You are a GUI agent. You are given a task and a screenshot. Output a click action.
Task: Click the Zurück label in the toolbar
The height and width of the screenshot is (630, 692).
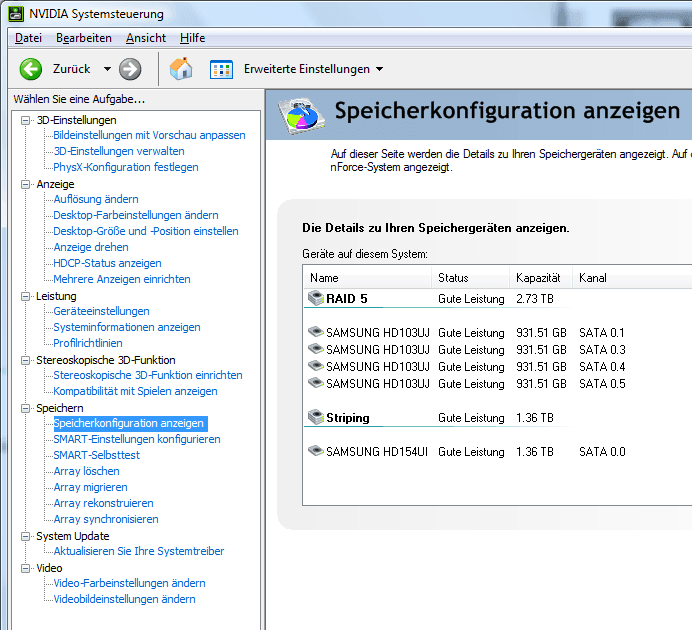click(x=71, y=69)
